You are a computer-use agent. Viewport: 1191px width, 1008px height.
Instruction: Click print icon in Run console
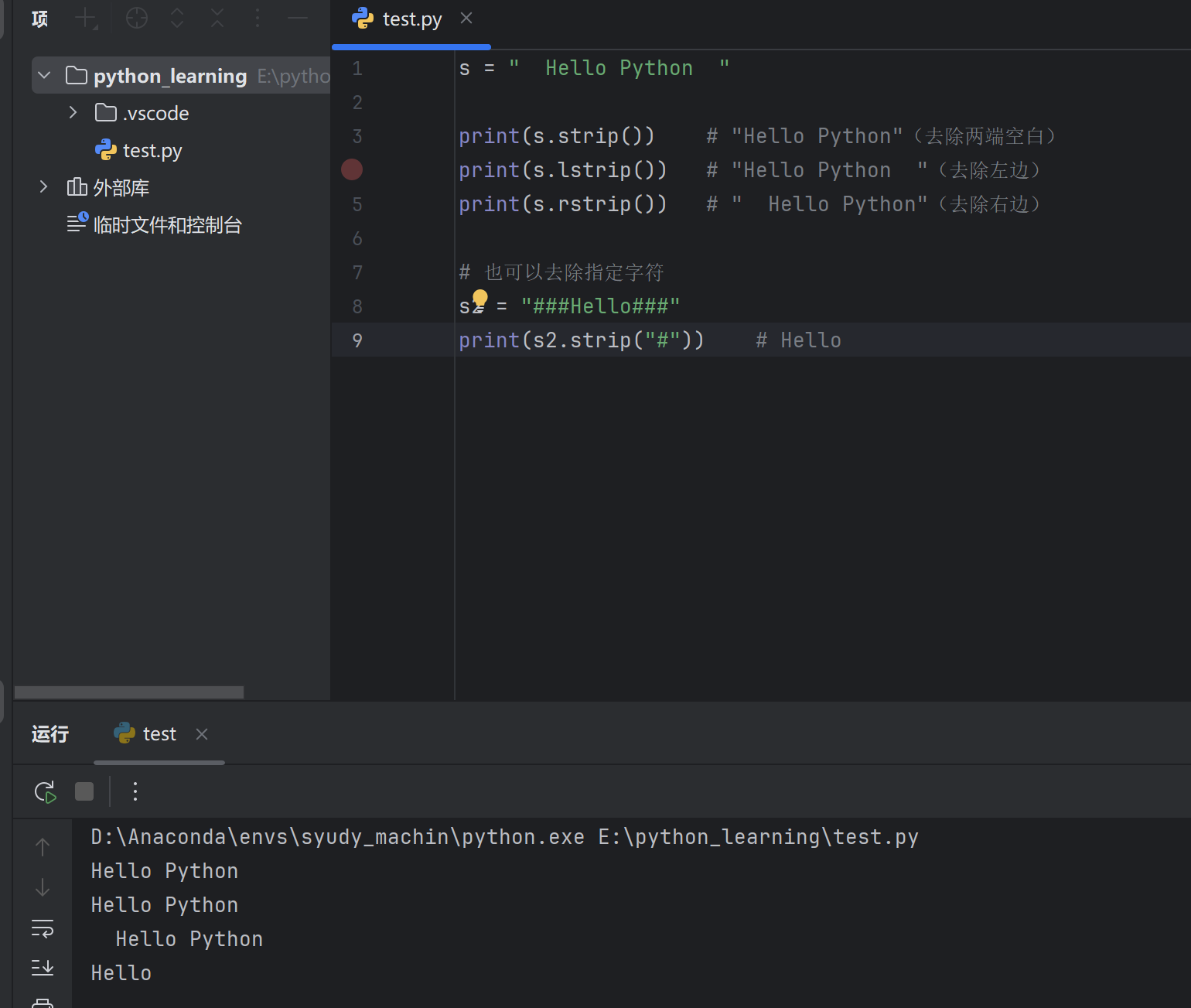(x=43, y=1003)
